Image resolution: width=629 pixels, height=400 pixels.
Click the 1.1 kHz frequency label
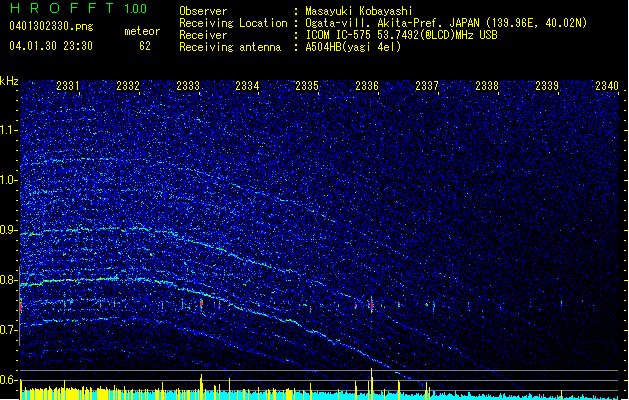coord(9,130)
